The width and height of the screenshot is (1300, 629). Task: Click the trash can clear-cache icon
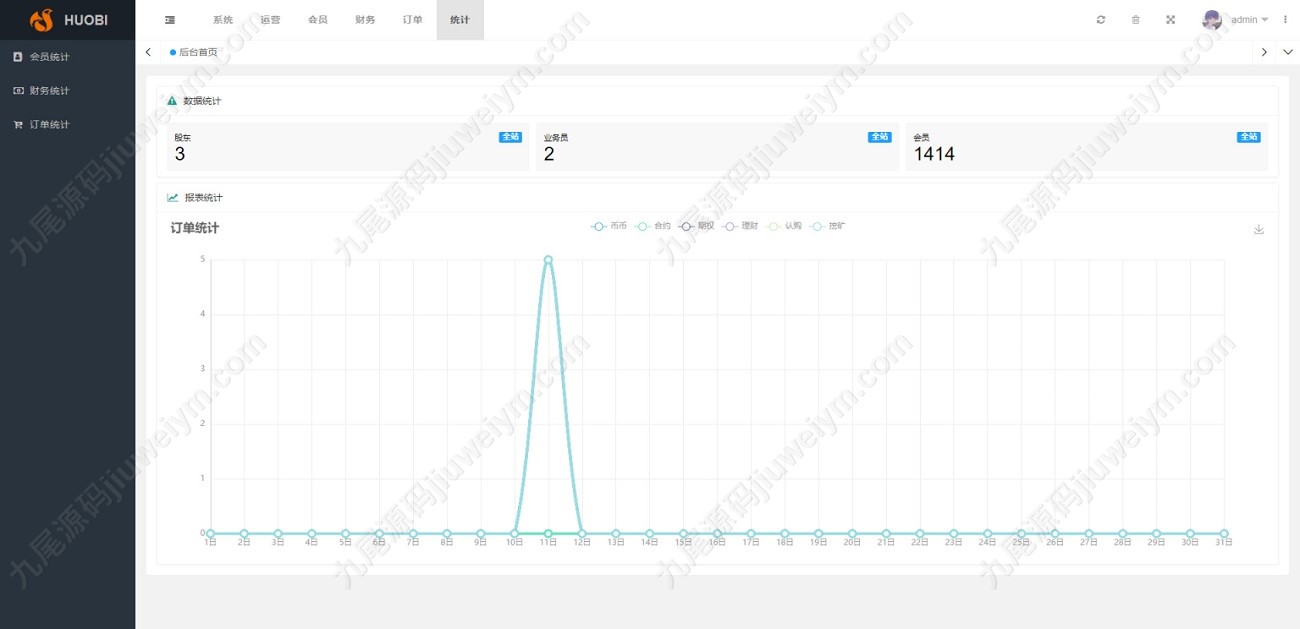coord(1135,20)
